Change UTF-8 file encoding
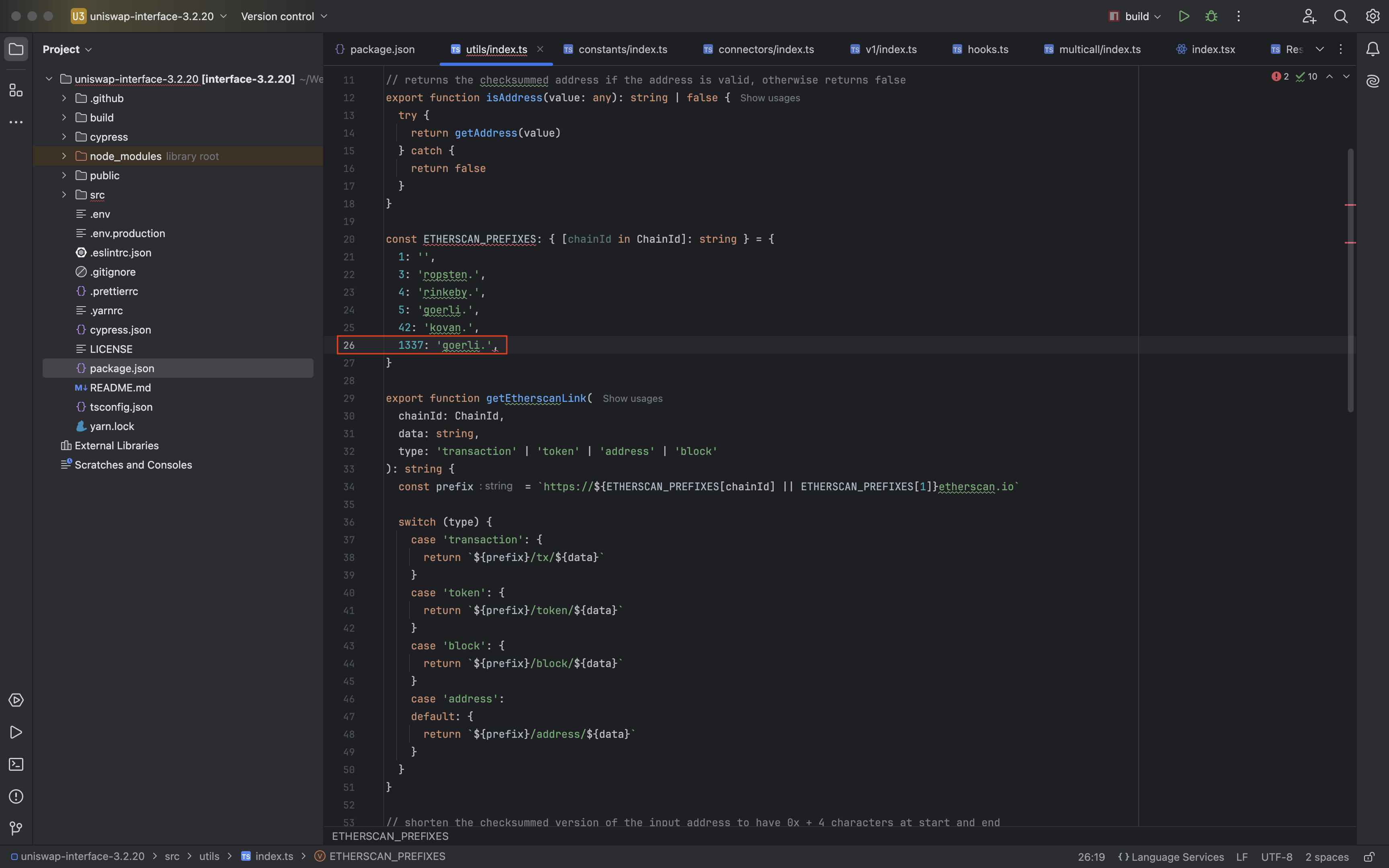The height and width of the screenshot is (868, 1389). point(1276,857)
